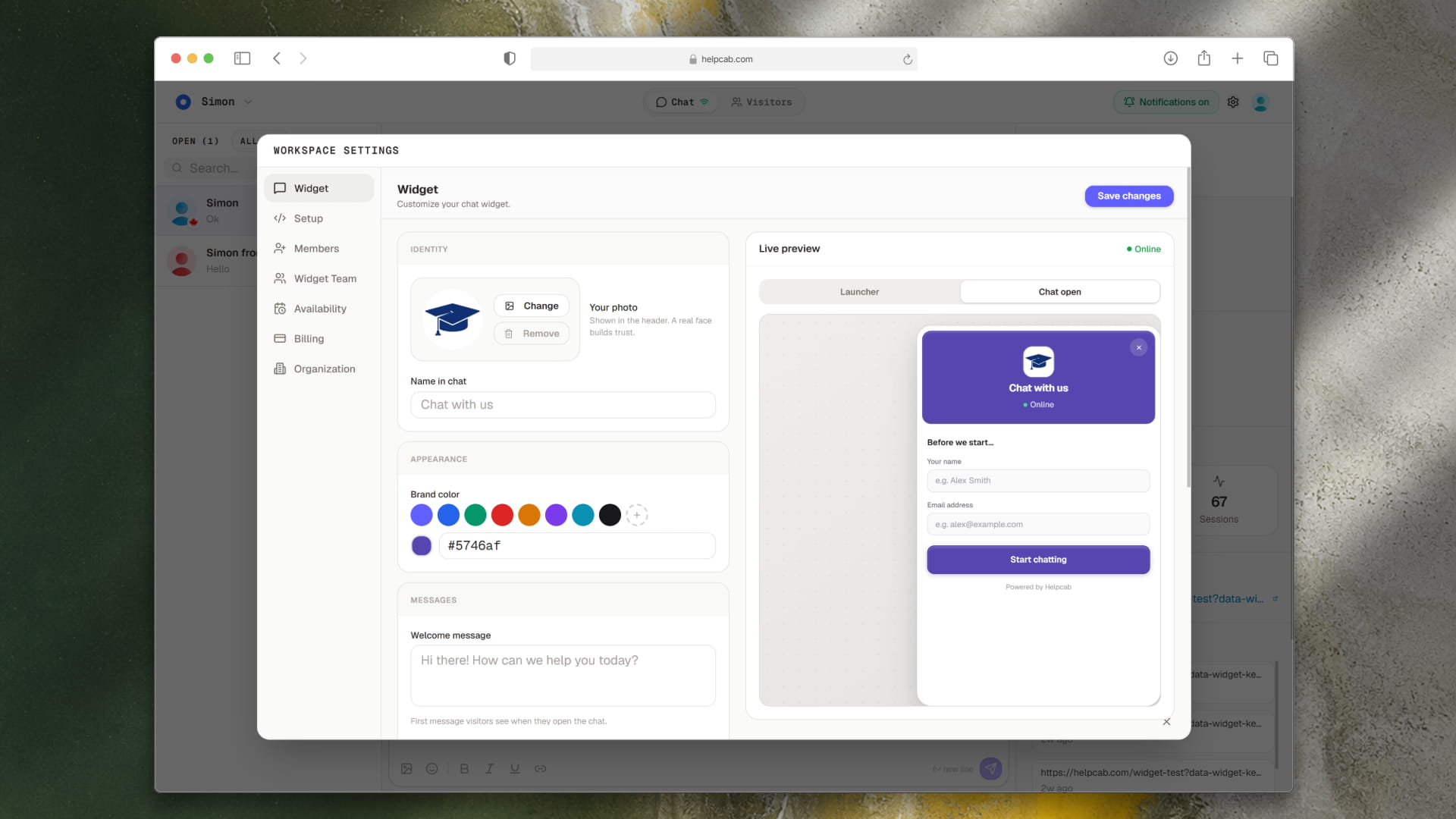Close the preview chat widget
Viewport: 1456px width, 819px height.
tap(1138, 347)
